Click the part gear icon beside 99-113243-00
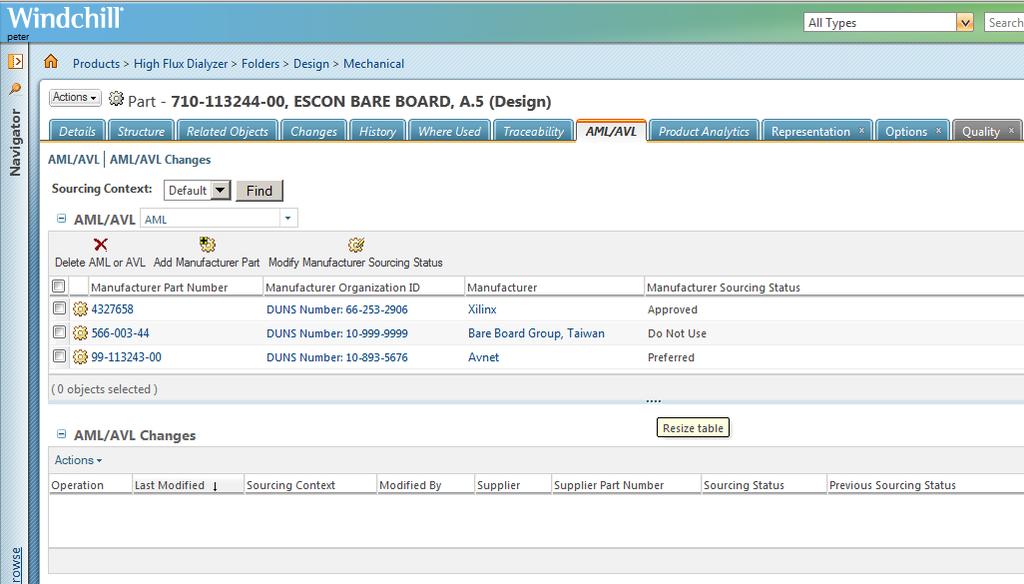Image resolution: width=1024 pixels, height=584 pixels. [x=80, y=357]
